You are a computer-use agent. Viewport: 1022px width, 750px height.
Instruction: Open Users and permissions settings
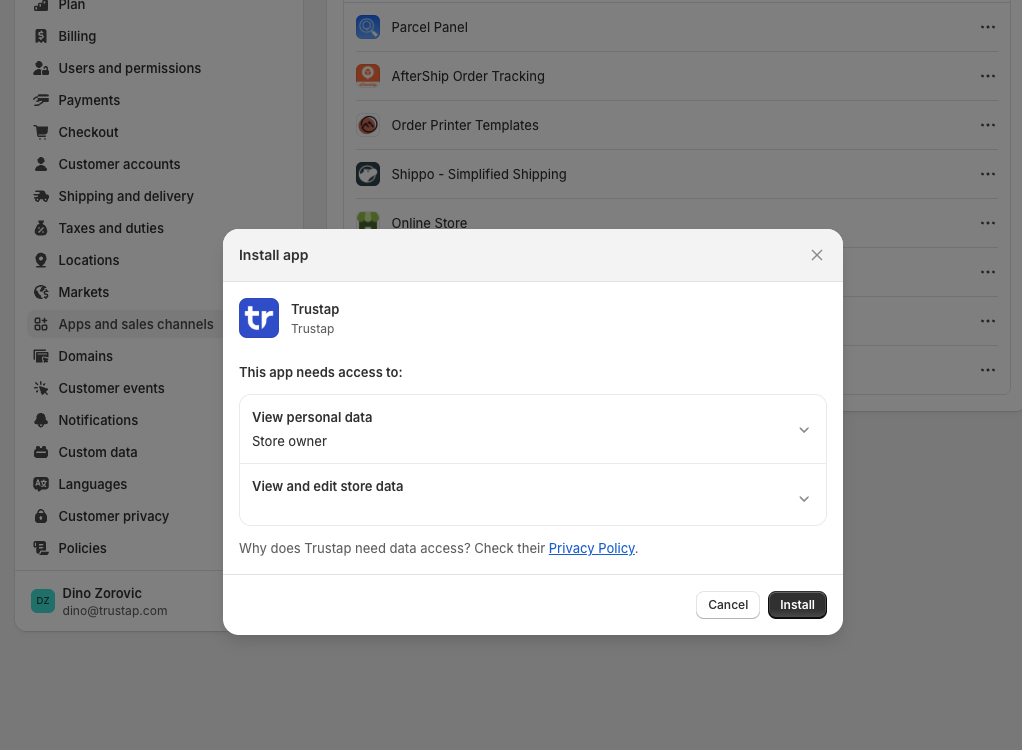[x=129, y=68]
